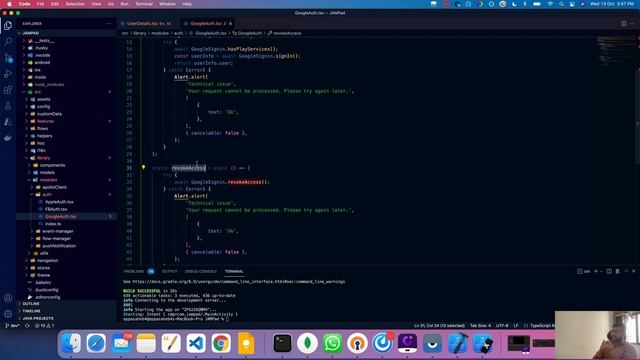Open errors and warnings count in status bar

click(44, 326)
